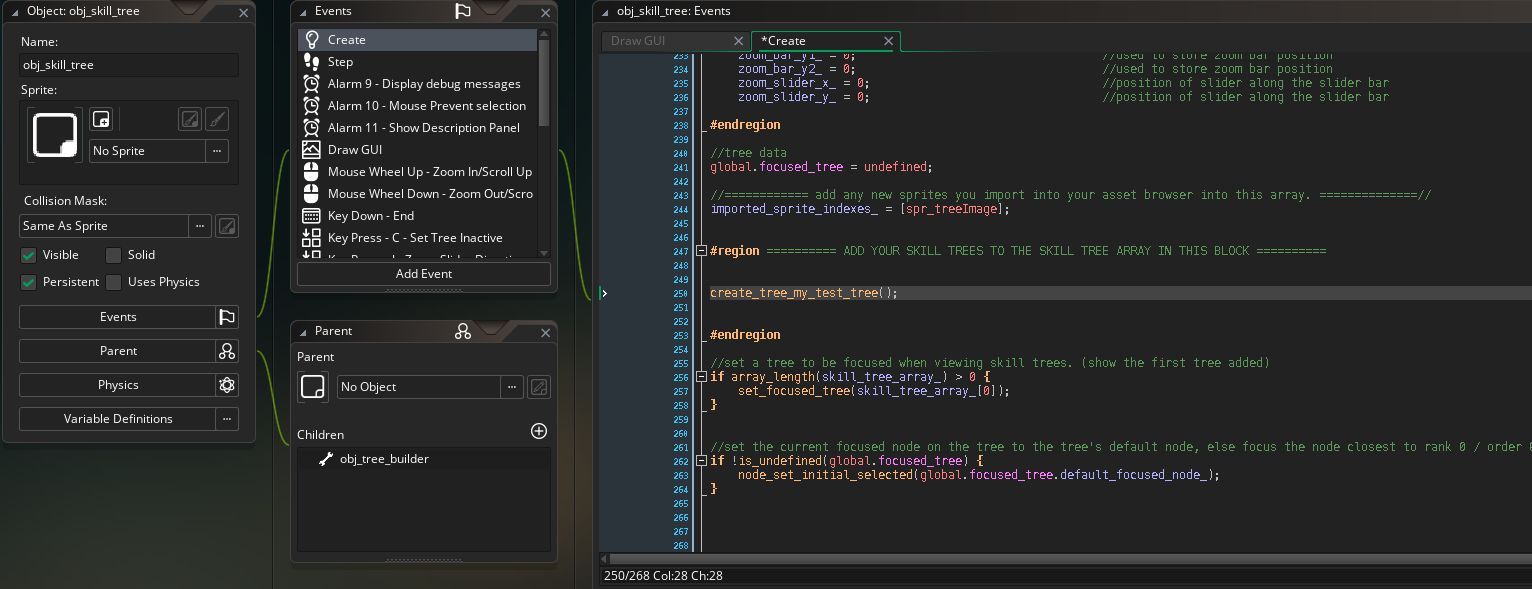Click the Parent button in the object panel
Viewport: 1532px width, 589px height.
click(x=117, y=351)
